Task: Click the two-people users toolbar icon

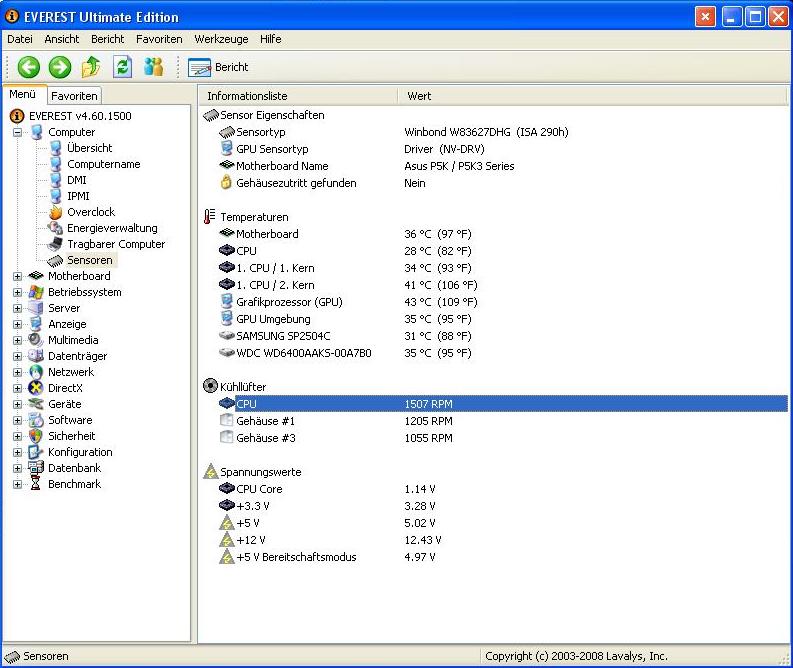Action: pyautogui.click(x=154, y=67)
